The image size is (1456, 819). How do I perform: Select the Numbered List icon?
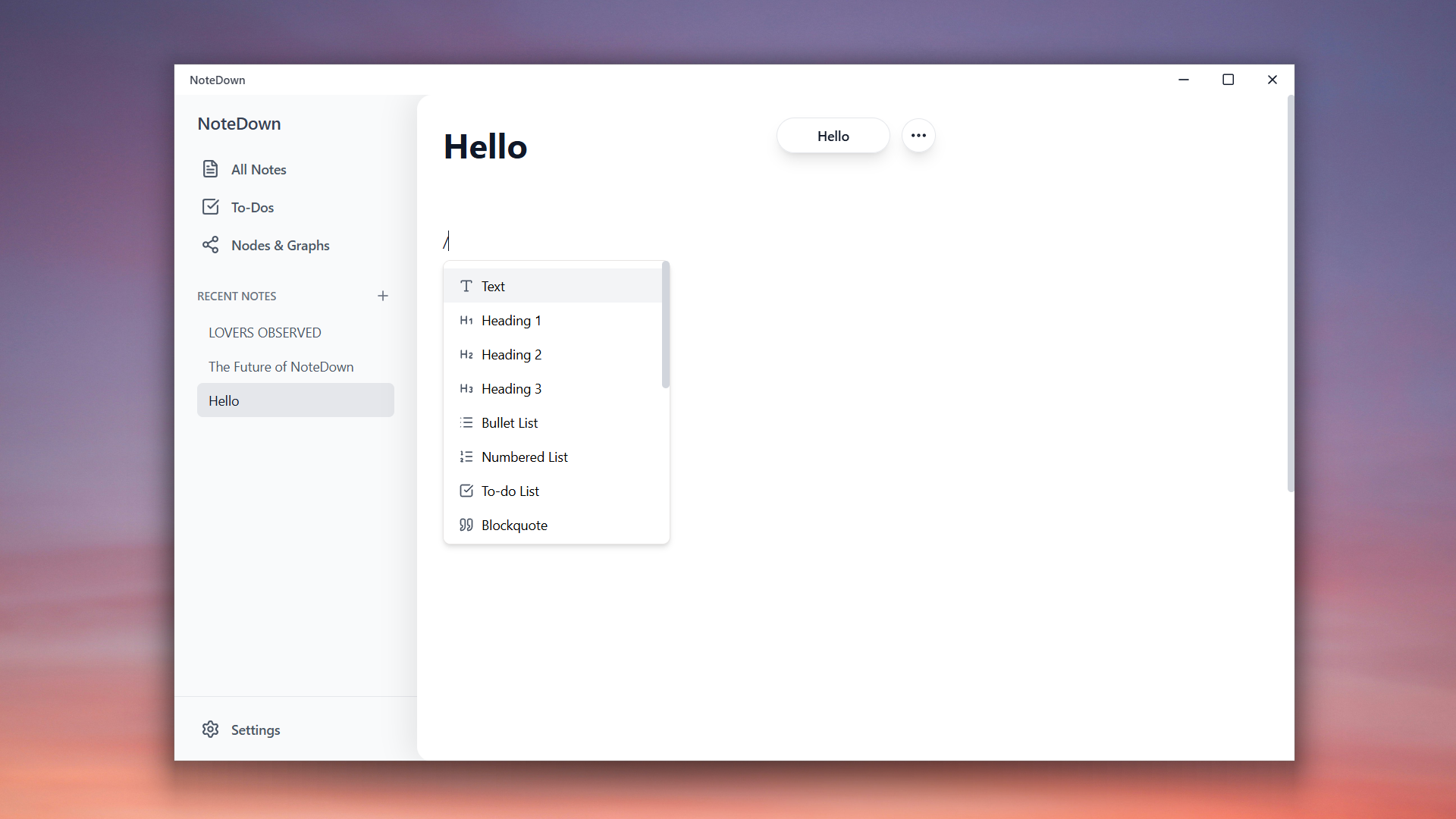466,457
